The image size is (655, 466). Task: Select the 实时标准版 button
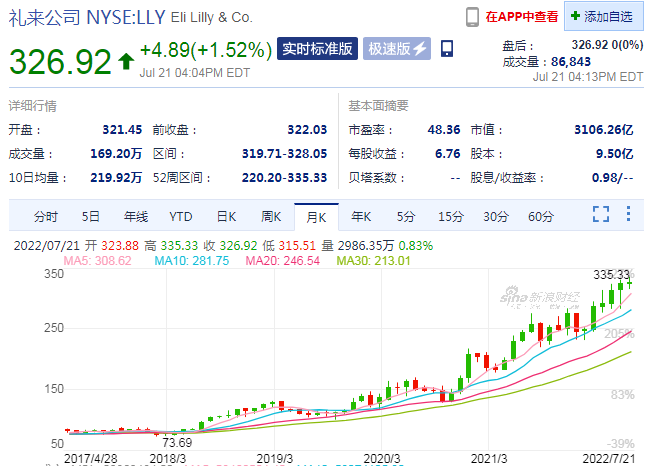tap(317, 48)
